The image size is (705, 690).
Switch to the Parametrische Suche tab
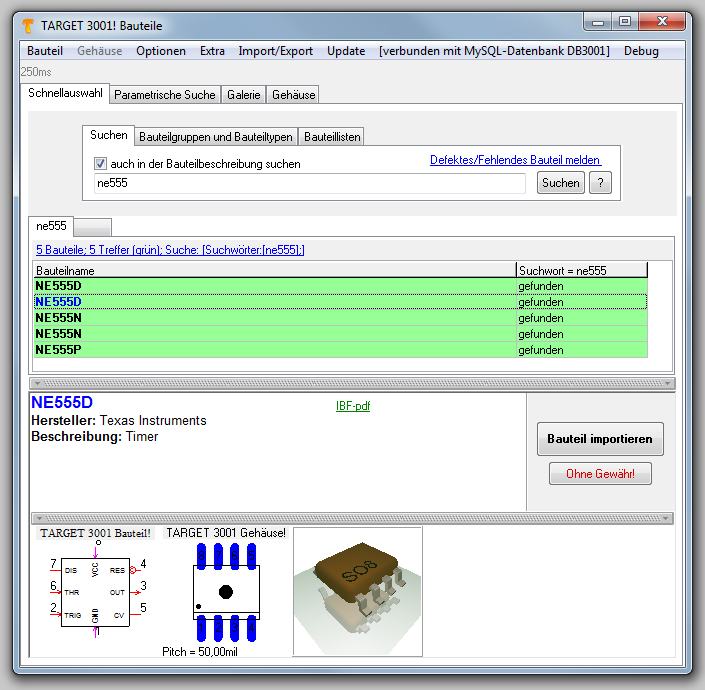164,95
